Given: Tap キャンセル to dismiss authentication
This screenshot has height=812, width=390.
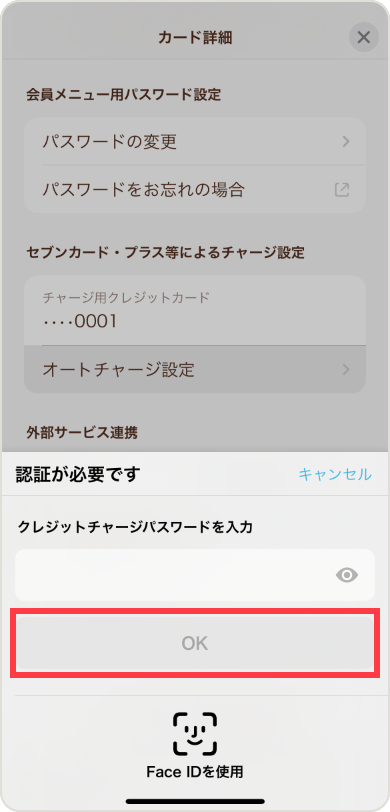Looking at the screenshot, I should click(335, 474).
